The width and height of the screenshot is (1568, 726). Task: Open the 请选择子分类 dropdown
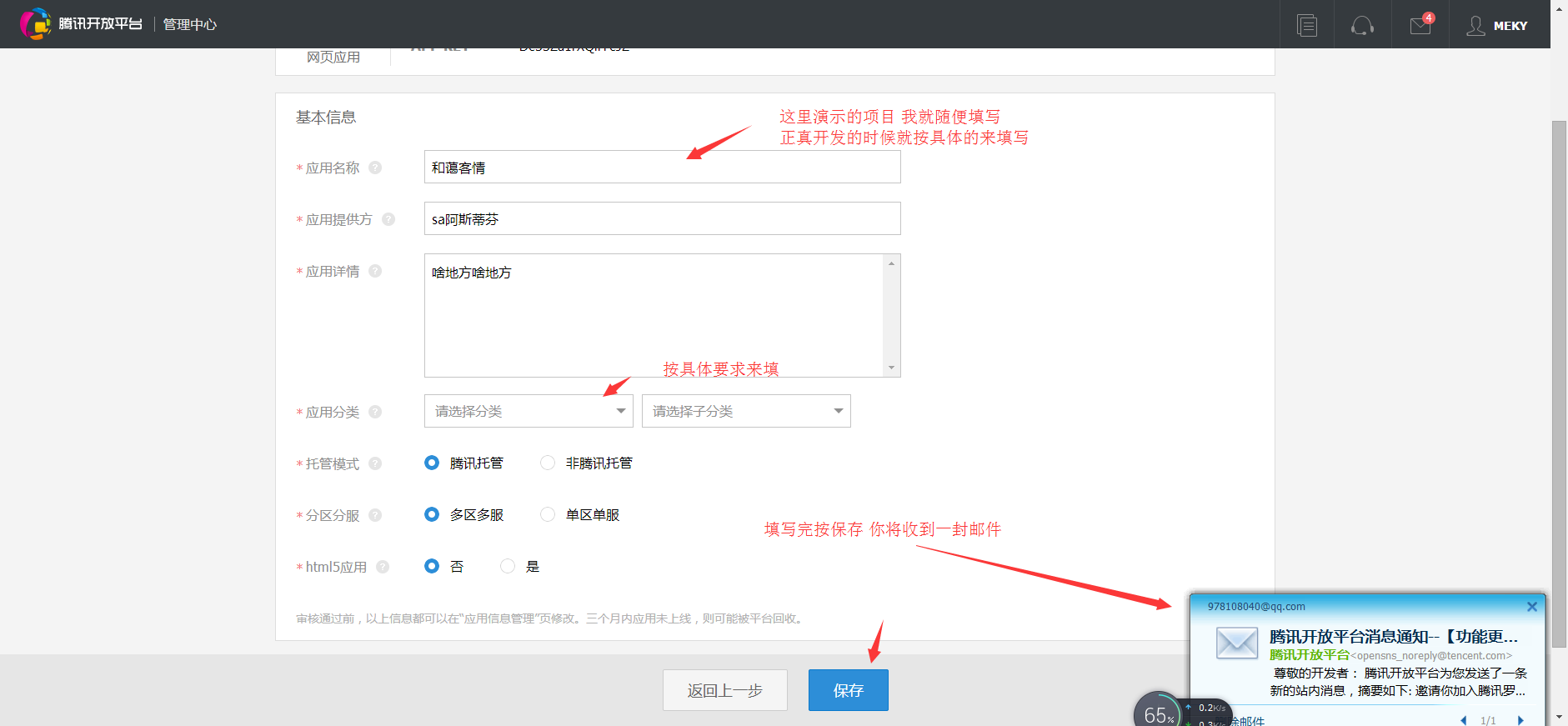[746, 411]
